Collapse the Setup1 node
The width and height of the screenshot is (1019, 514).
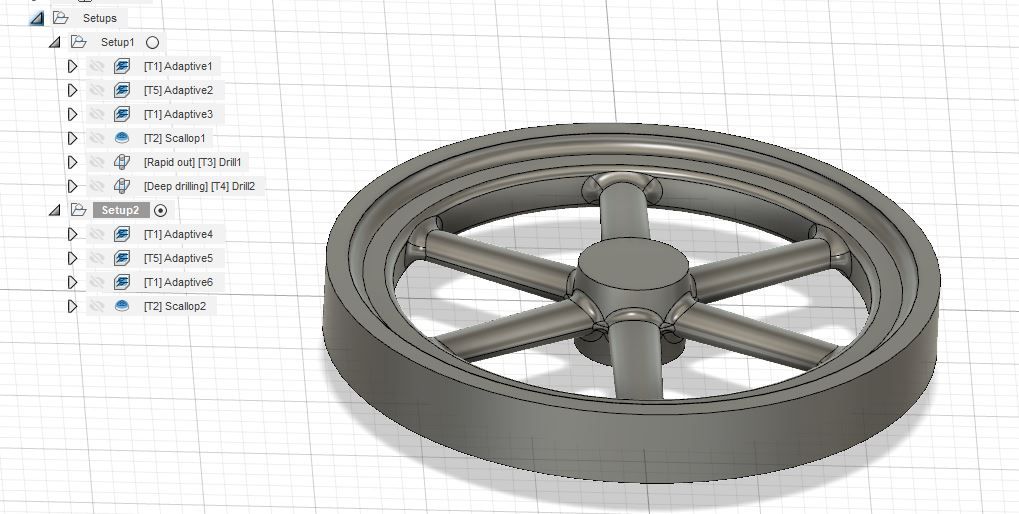[x=55, y=43]
